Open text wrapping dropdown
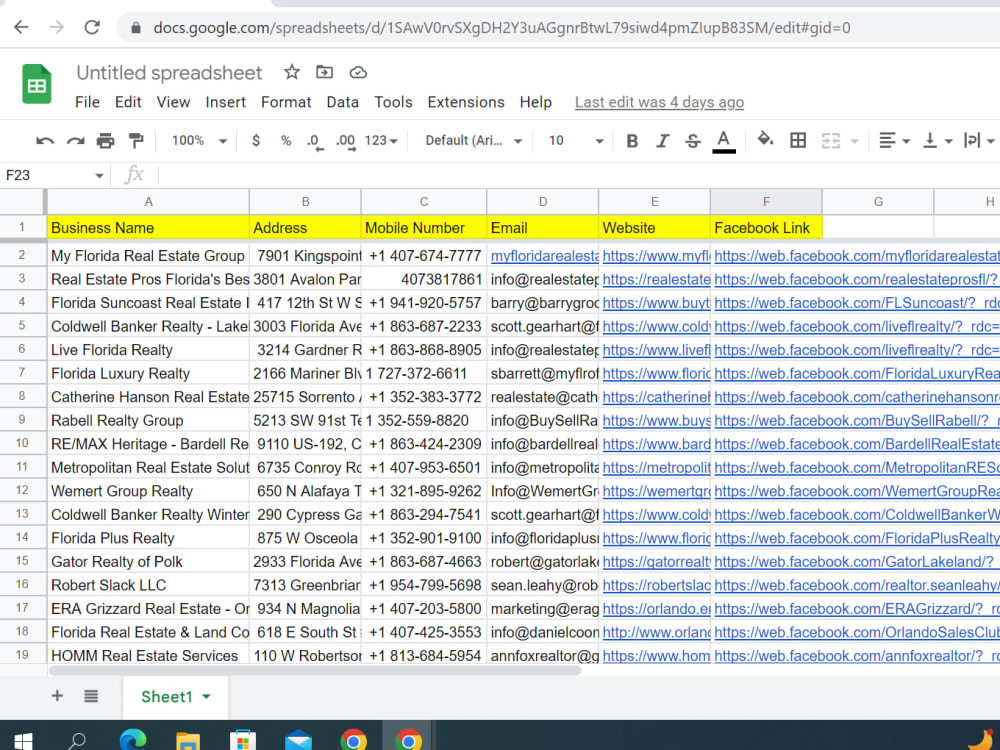 pos(978,140)
